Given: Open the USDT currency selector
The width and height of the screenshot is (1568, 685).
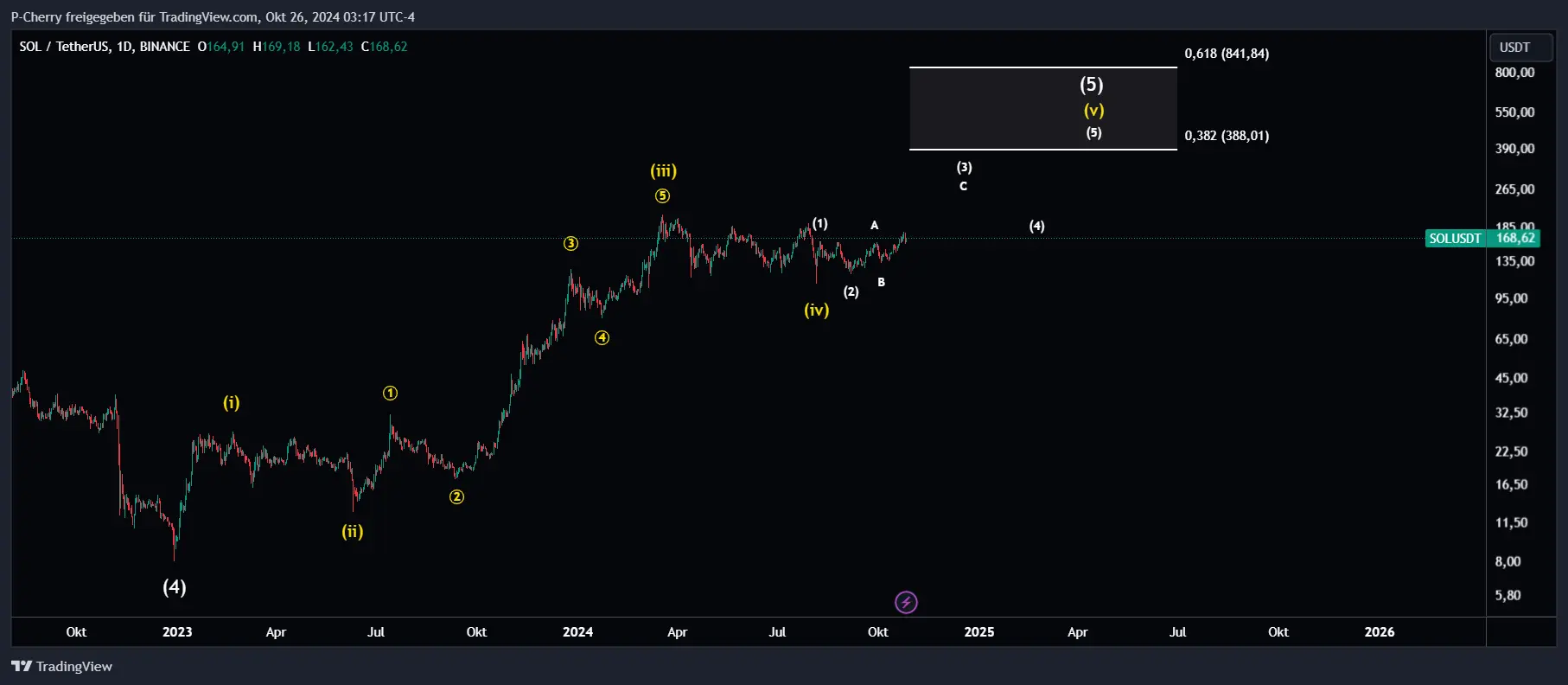Looking at the screenshot, I should point(1521,48).
